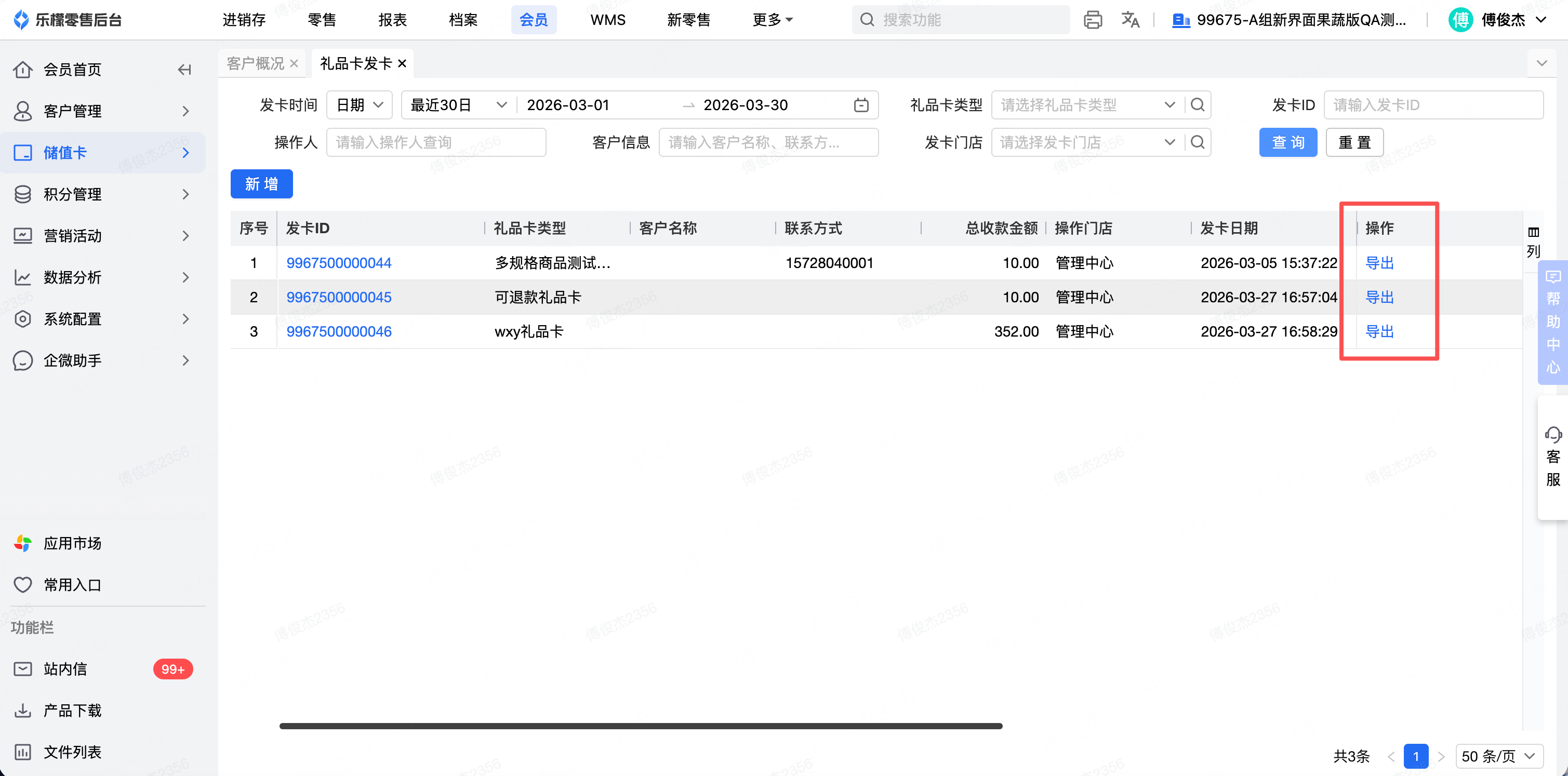Screen dimensions: 1568x776
Task: Switch to the 报表 top menu
Action: click(392, 20)
